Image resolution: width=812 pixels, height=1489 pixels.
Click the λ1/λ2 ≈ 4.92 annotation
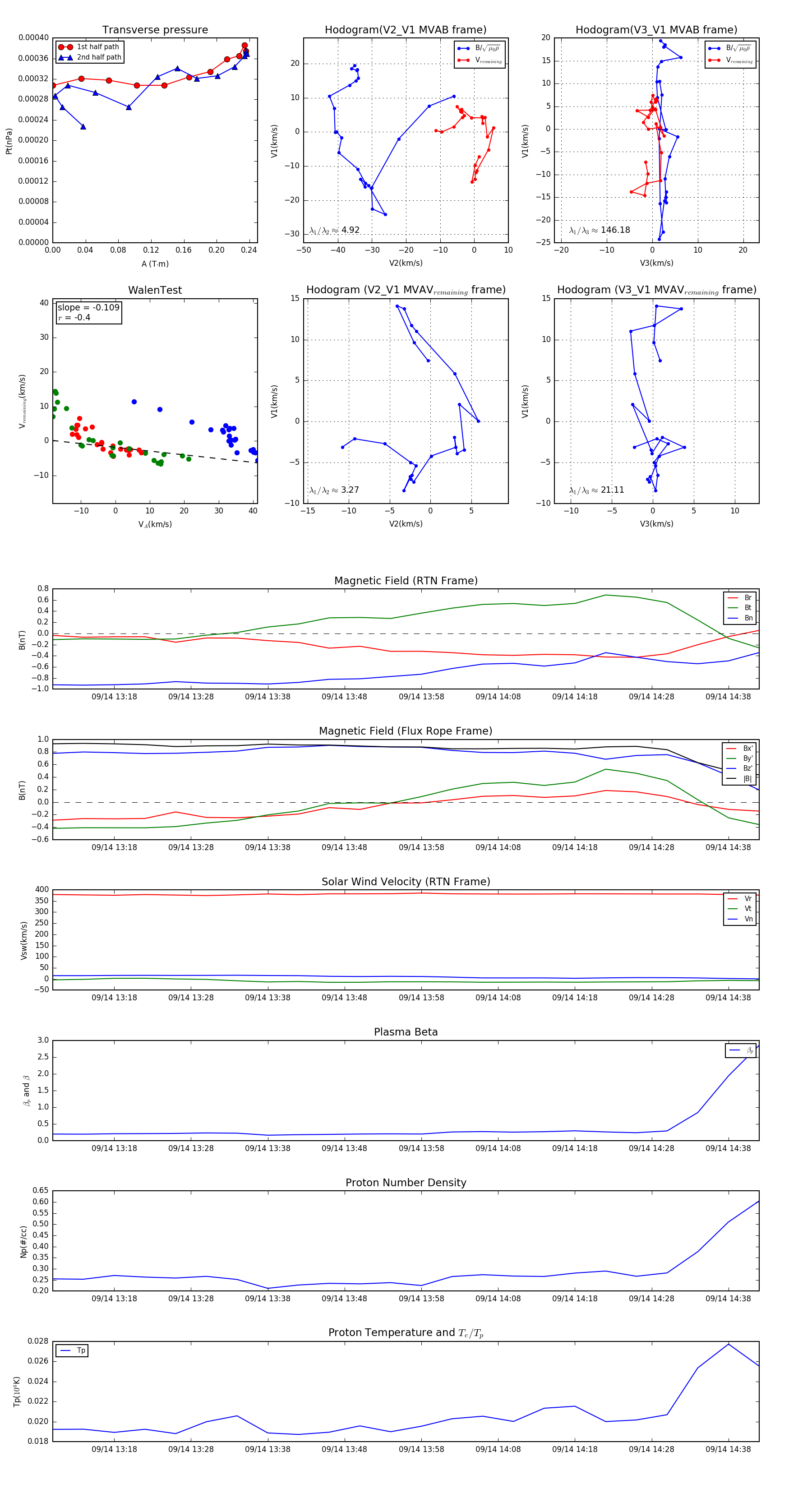point(334,230)
